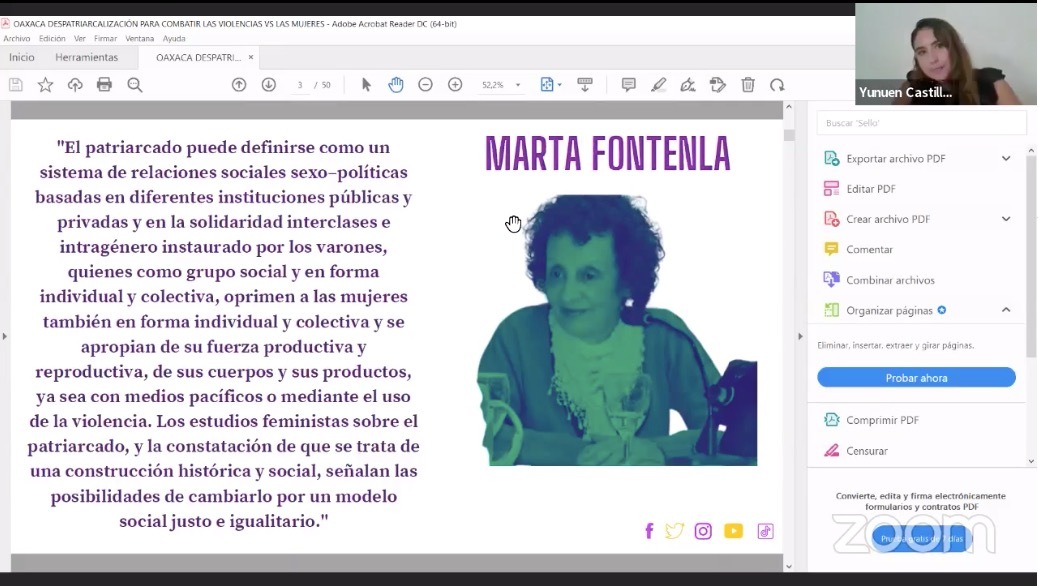
Task: Print the document using the printer icon
Action: [x=103, y=85]
